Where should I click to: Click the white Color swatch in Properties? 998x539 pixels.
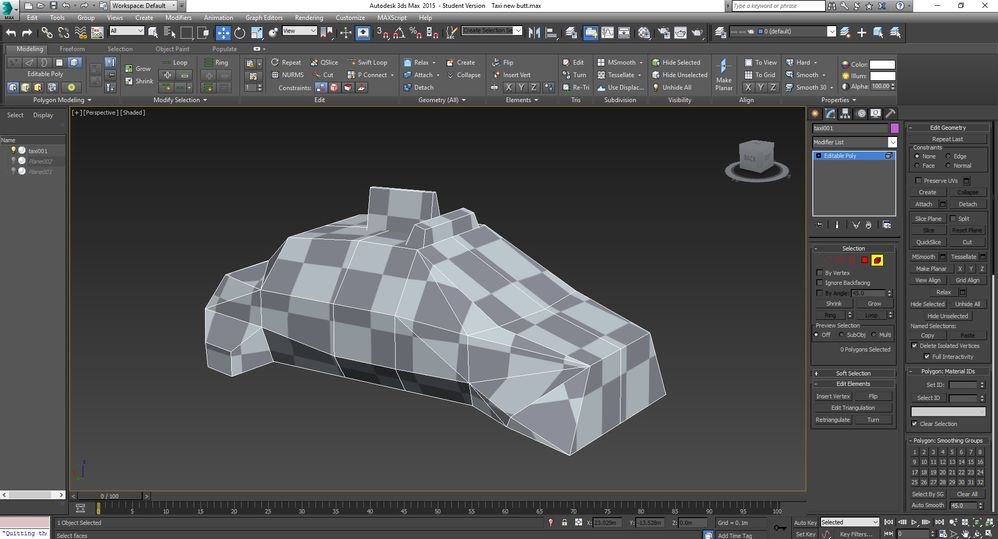click(882, 64)
